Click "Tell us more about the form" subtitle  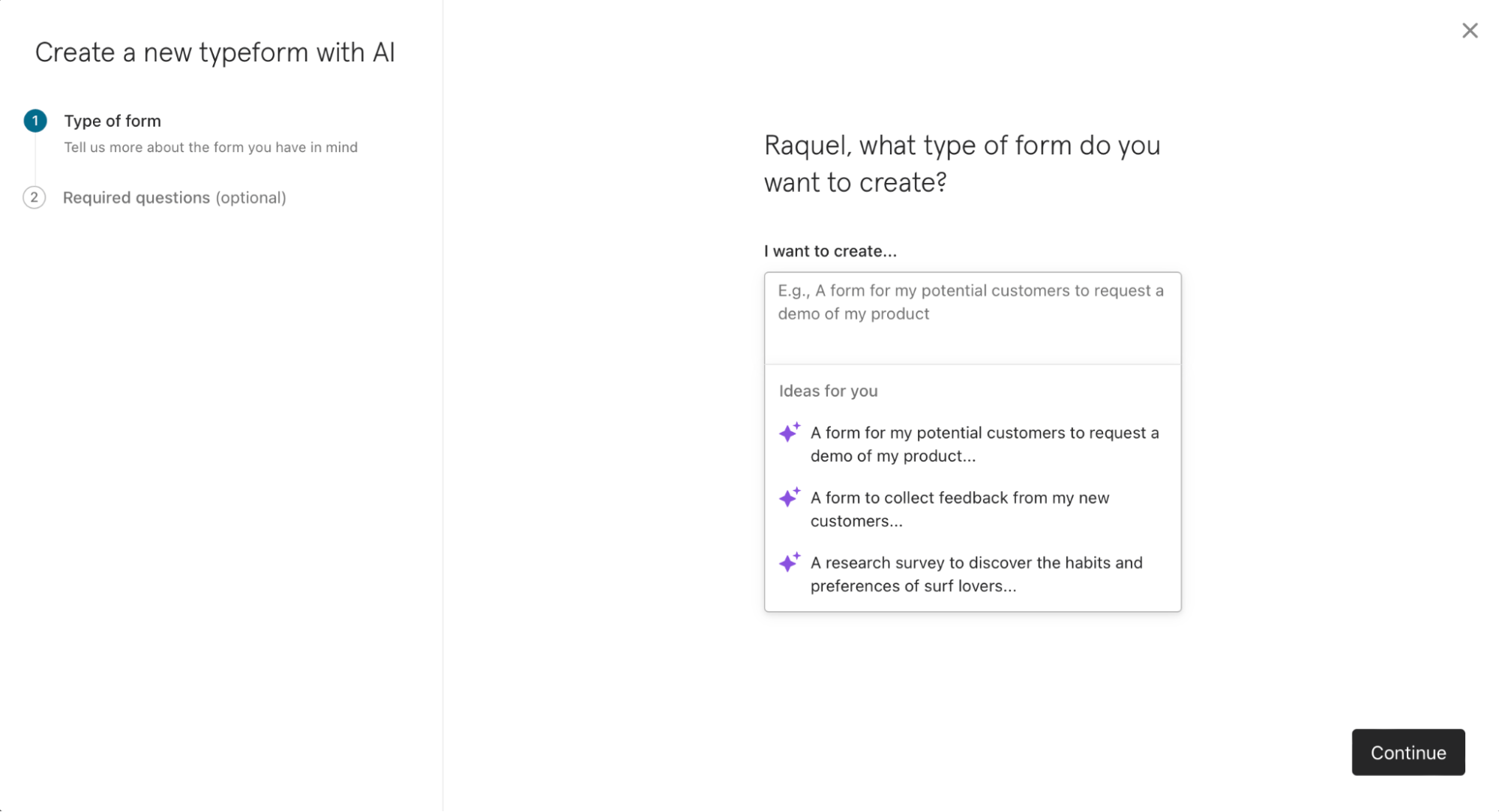(x=211, y=148)
